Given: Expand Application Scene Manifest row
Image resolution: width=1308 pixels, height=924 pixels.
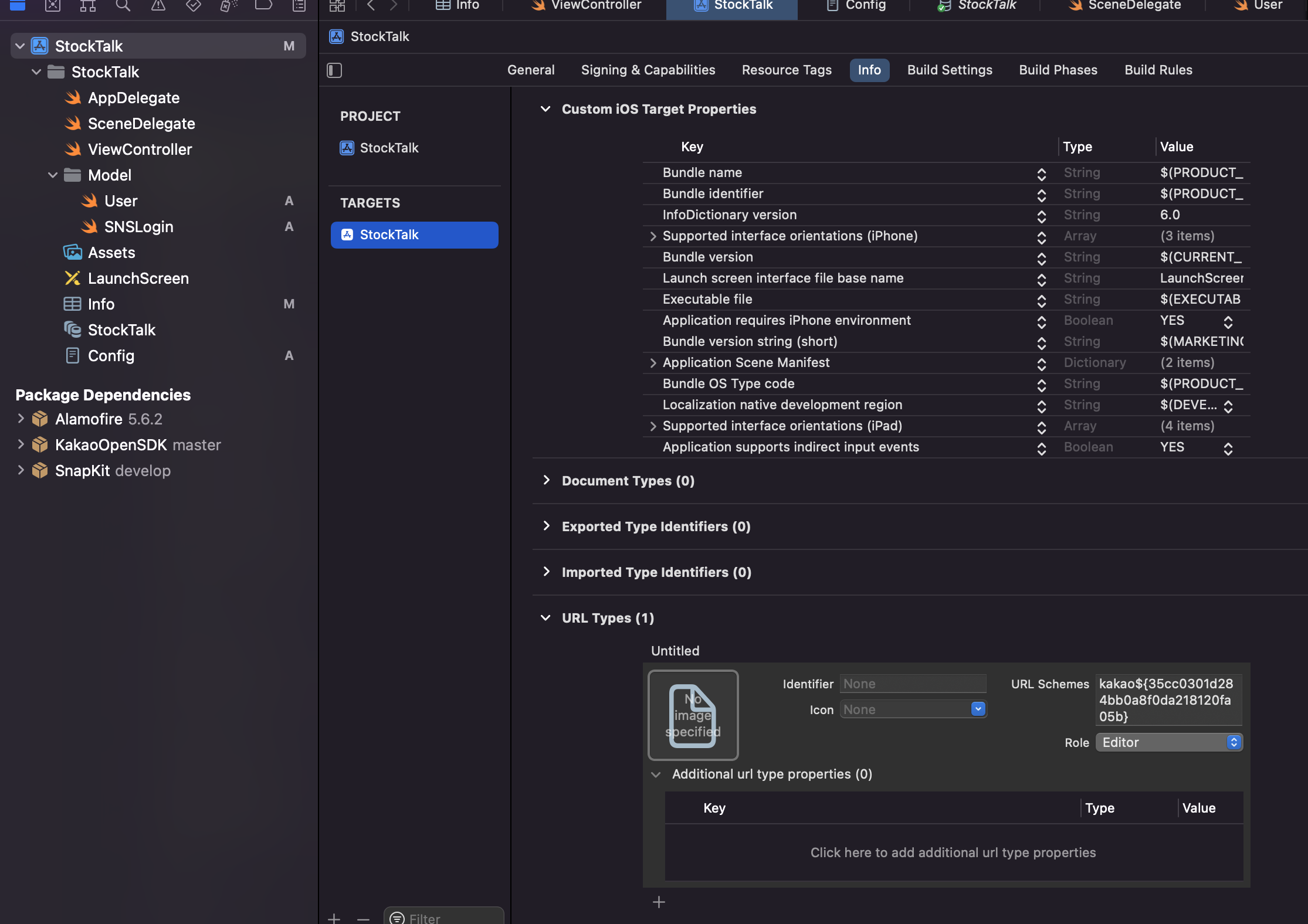Looking at the screenshot, I should pos(653,363).
